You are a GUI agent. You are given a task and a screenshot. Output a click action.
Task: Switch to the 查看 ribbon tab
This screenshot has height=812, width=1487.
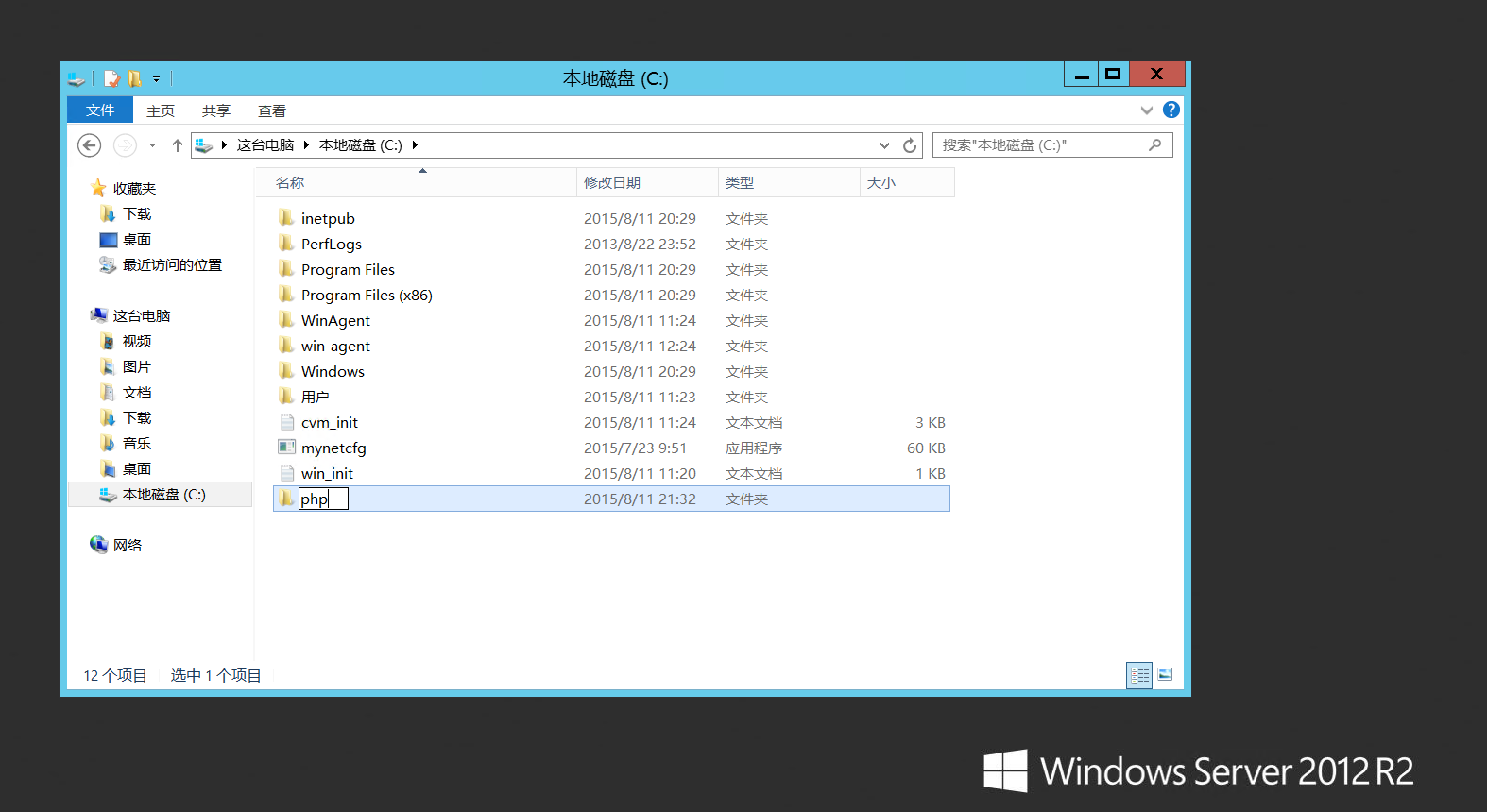[272, 110]
